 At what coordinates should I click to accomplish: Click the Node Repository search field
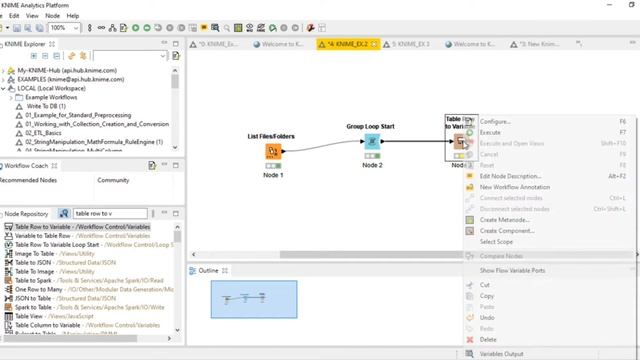pos(110,213)
